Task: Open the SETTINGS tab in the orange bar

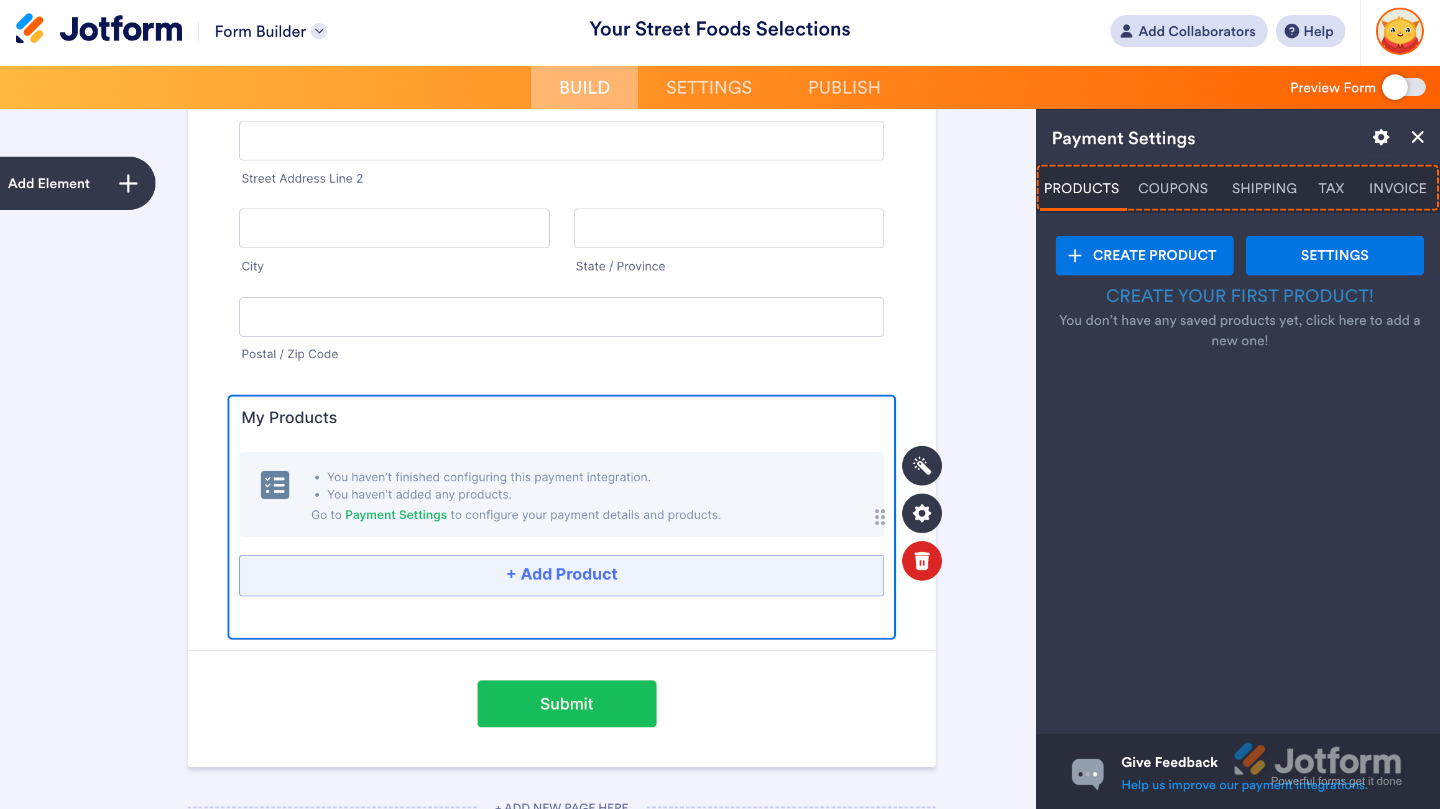Action: pos(709,88)
